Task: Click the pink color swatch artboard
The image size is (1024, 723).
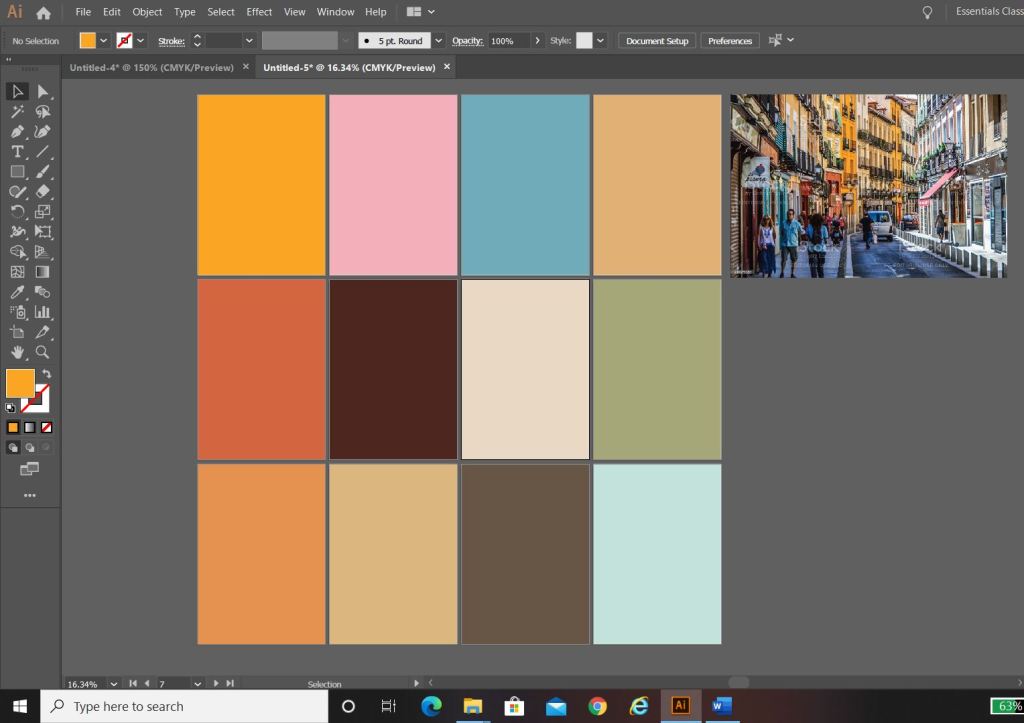Action: 393,185
